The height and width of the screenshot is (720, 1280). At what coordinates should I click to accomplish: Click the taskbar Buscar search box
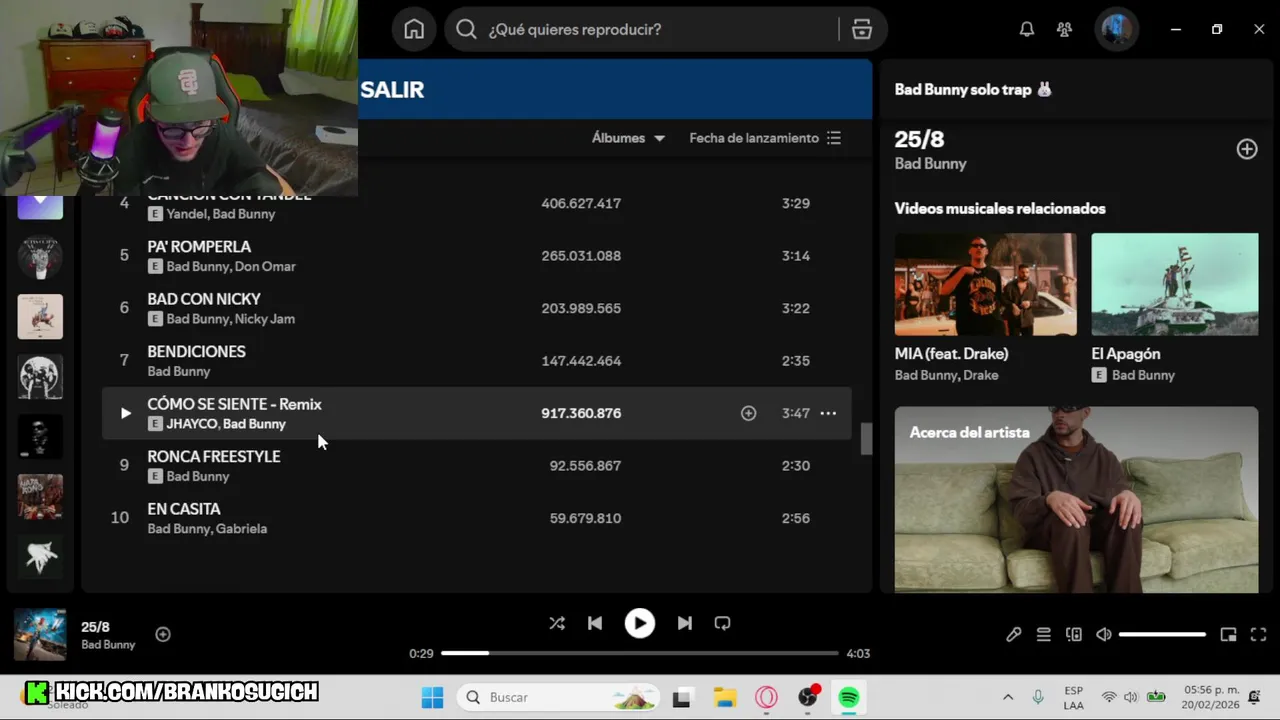coord(559,697)
